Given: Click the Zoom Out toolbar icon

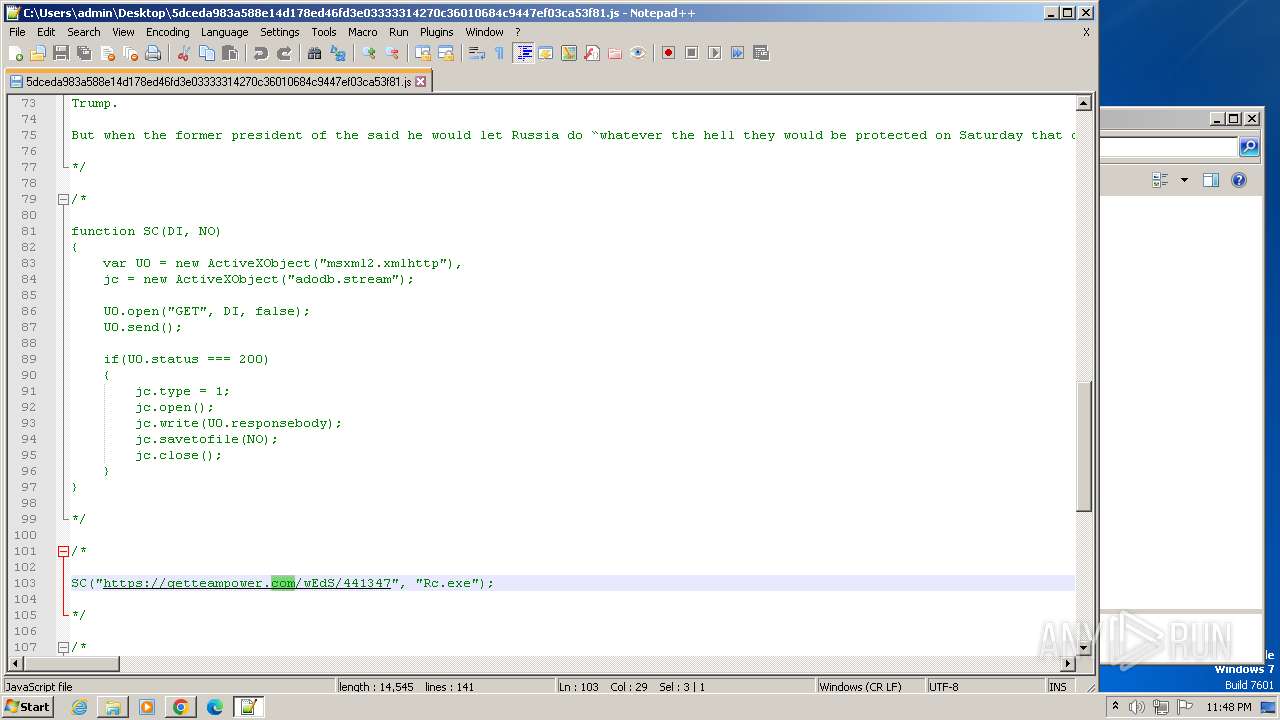Looking at the screenshot, I should (392, 53).
